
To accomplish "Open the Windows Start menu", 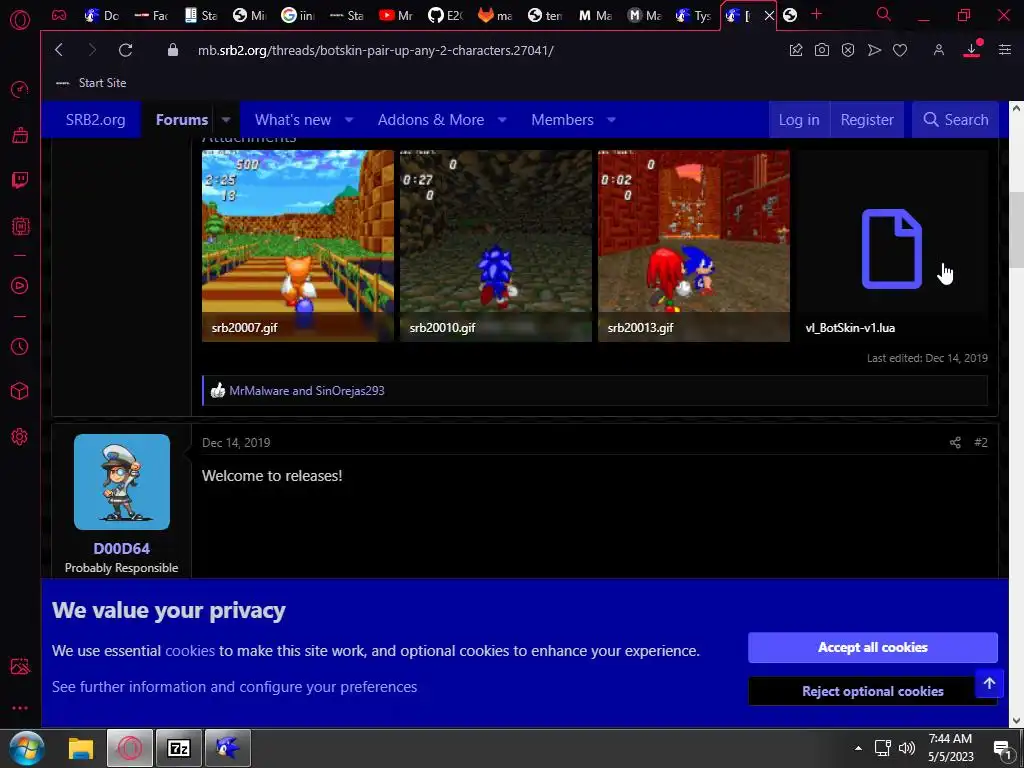I will click(x=27, y=748).
